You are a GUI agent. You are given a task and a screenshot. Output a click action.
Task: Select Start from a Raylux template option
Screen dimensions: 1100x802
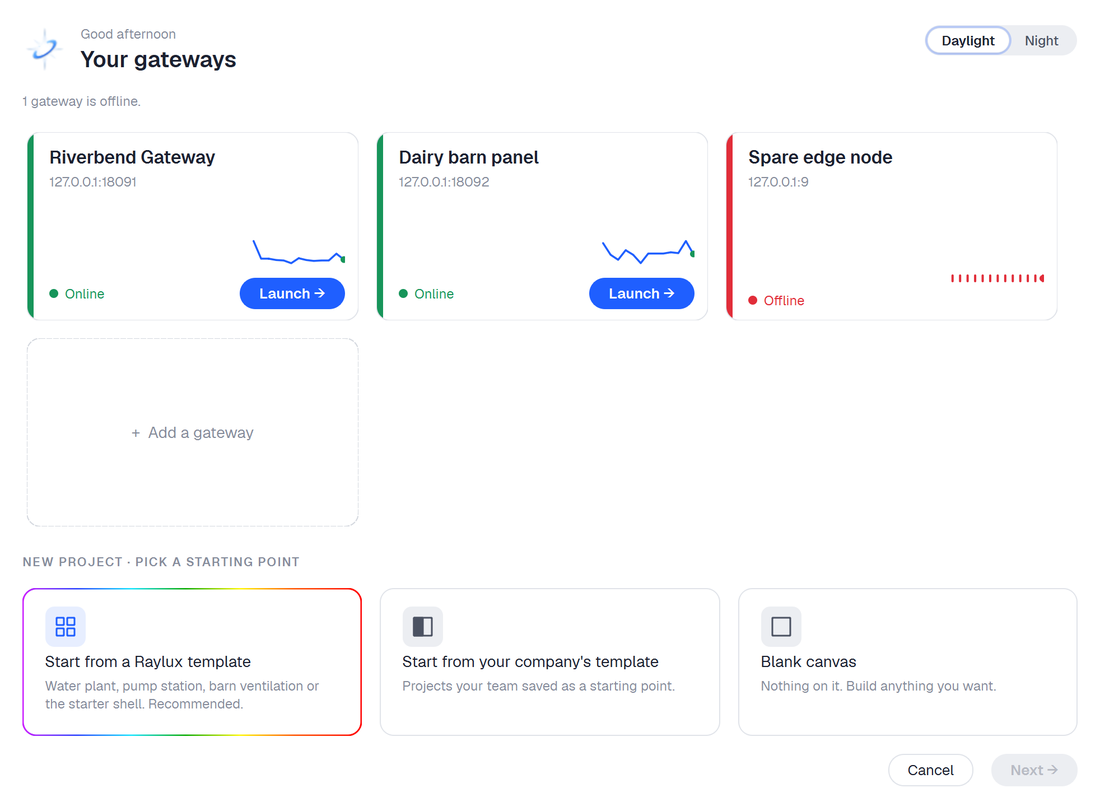tap(192, 662)
